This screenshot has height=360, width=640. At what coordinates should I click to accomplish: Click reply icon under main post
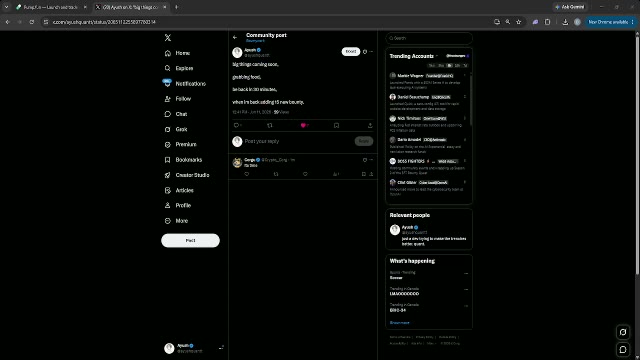point(236,125)
